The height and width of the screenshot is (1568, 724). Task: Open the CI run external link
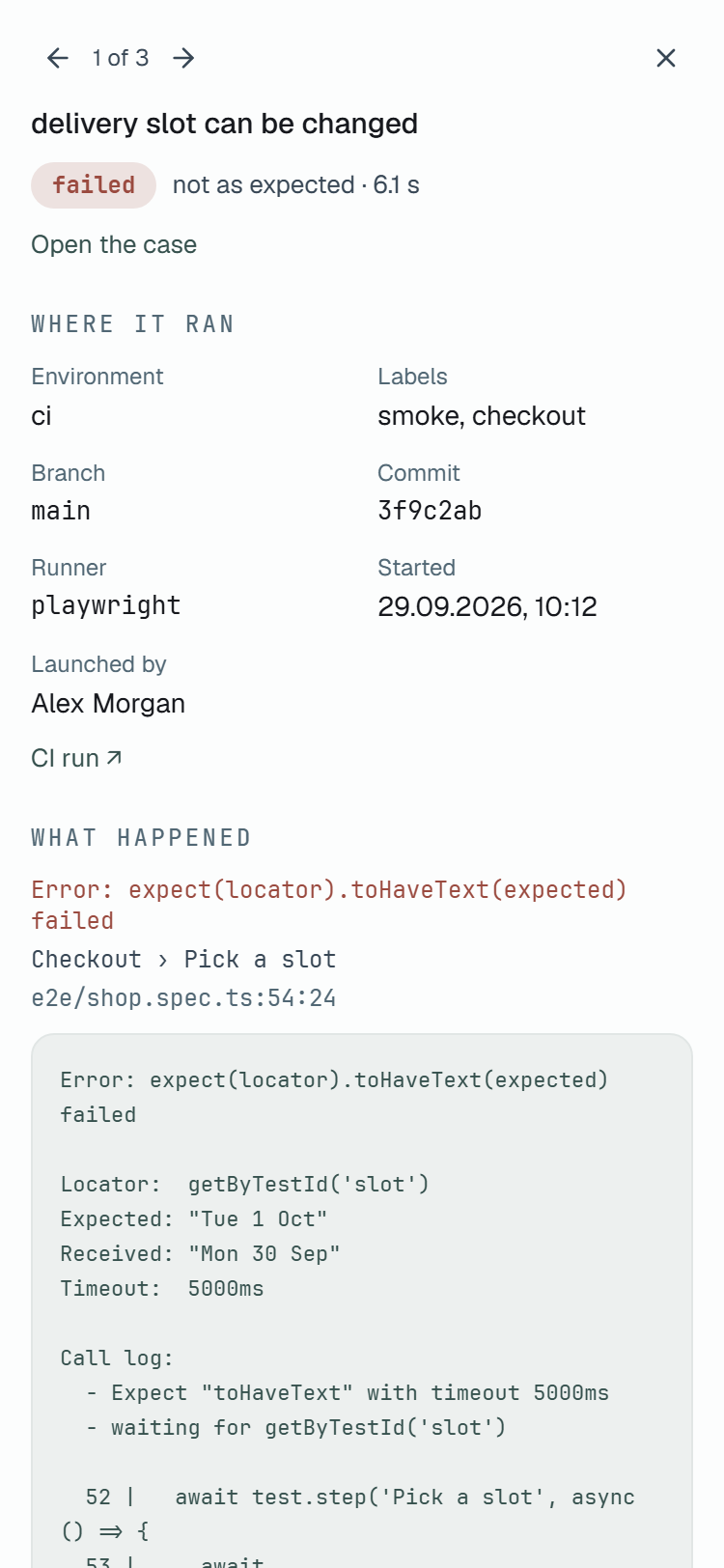tap(77, 758)
